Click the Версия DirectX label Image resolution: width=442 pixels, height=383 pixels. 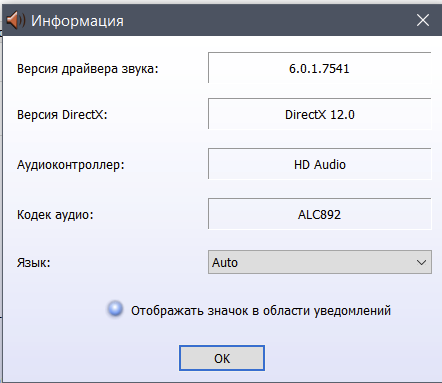pos(62,115)
